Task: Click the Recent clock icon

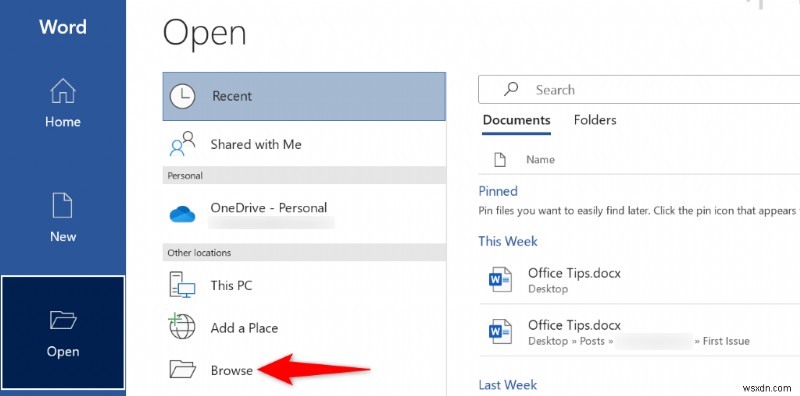Action: tap(182, 96)
